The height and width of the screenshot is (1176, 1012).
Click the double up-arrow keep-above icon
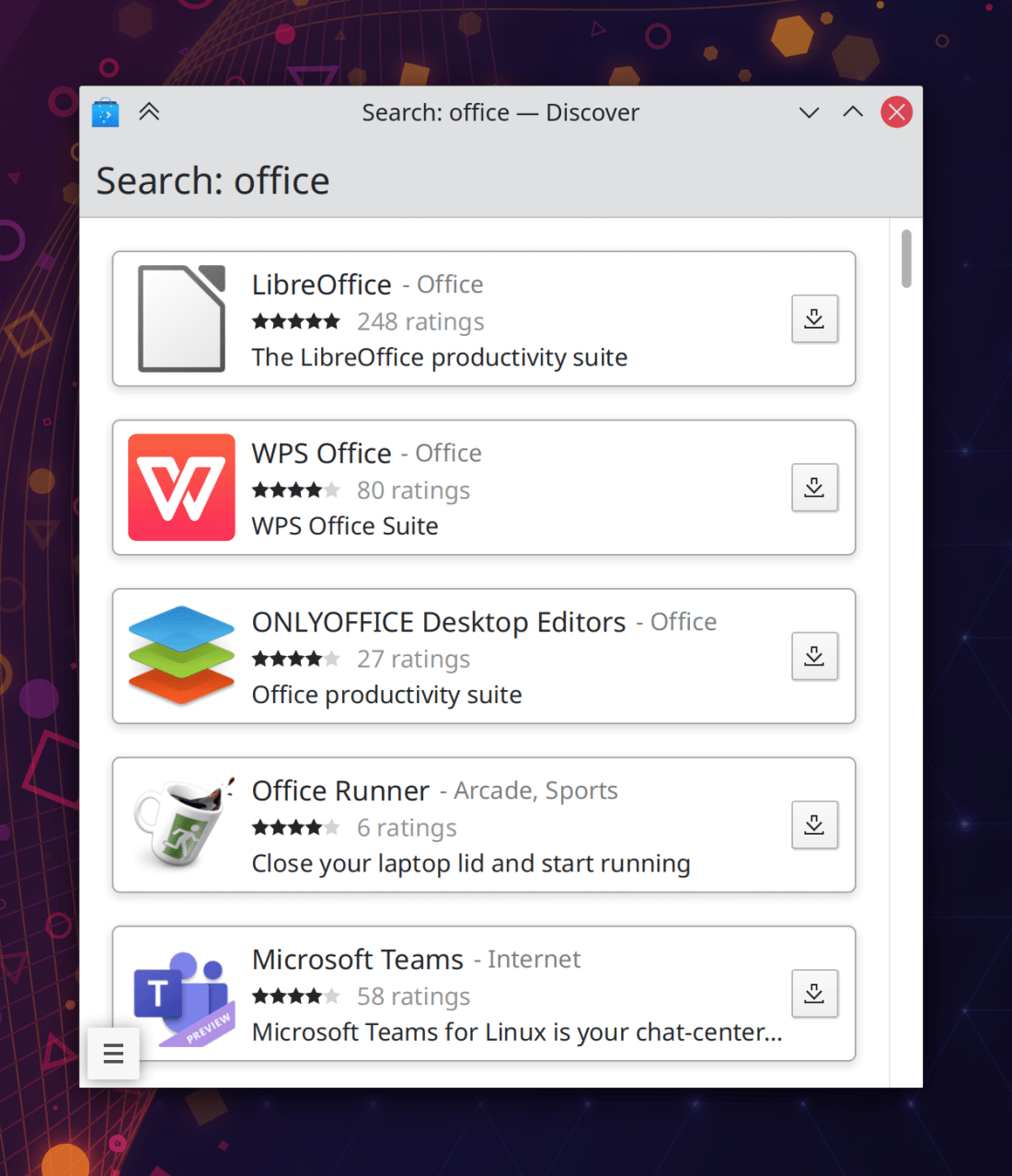[149, 112]
